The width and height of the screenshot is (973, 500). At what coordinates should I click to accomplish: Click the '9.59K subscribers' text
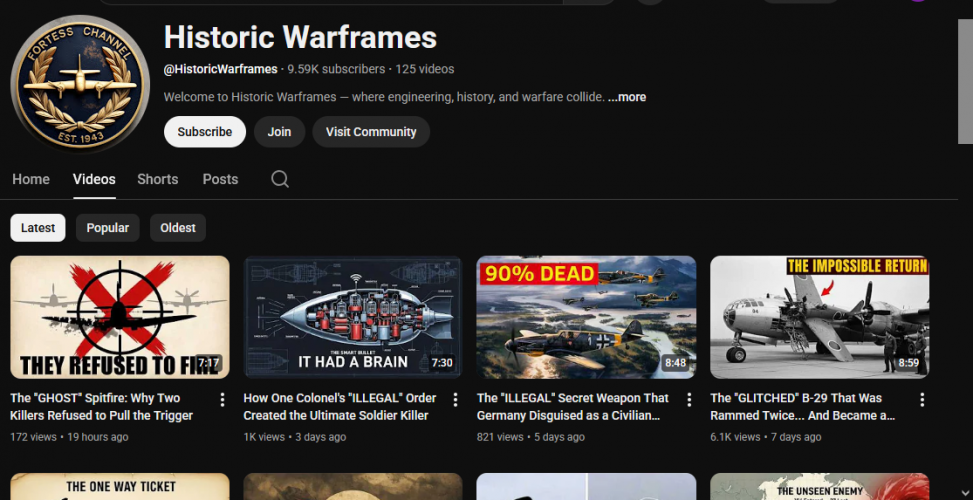pos(336,69)
